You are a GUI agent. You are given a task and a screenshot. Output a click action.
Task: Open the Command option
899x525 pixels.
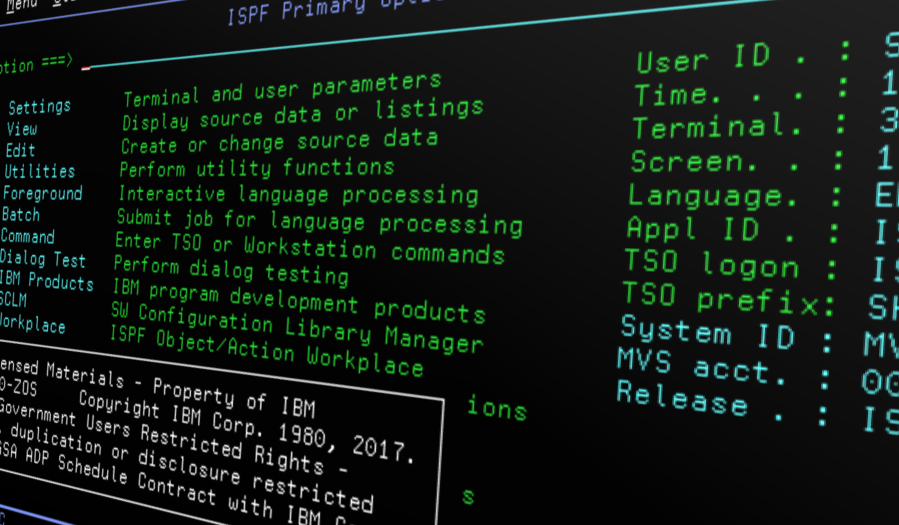27,237
